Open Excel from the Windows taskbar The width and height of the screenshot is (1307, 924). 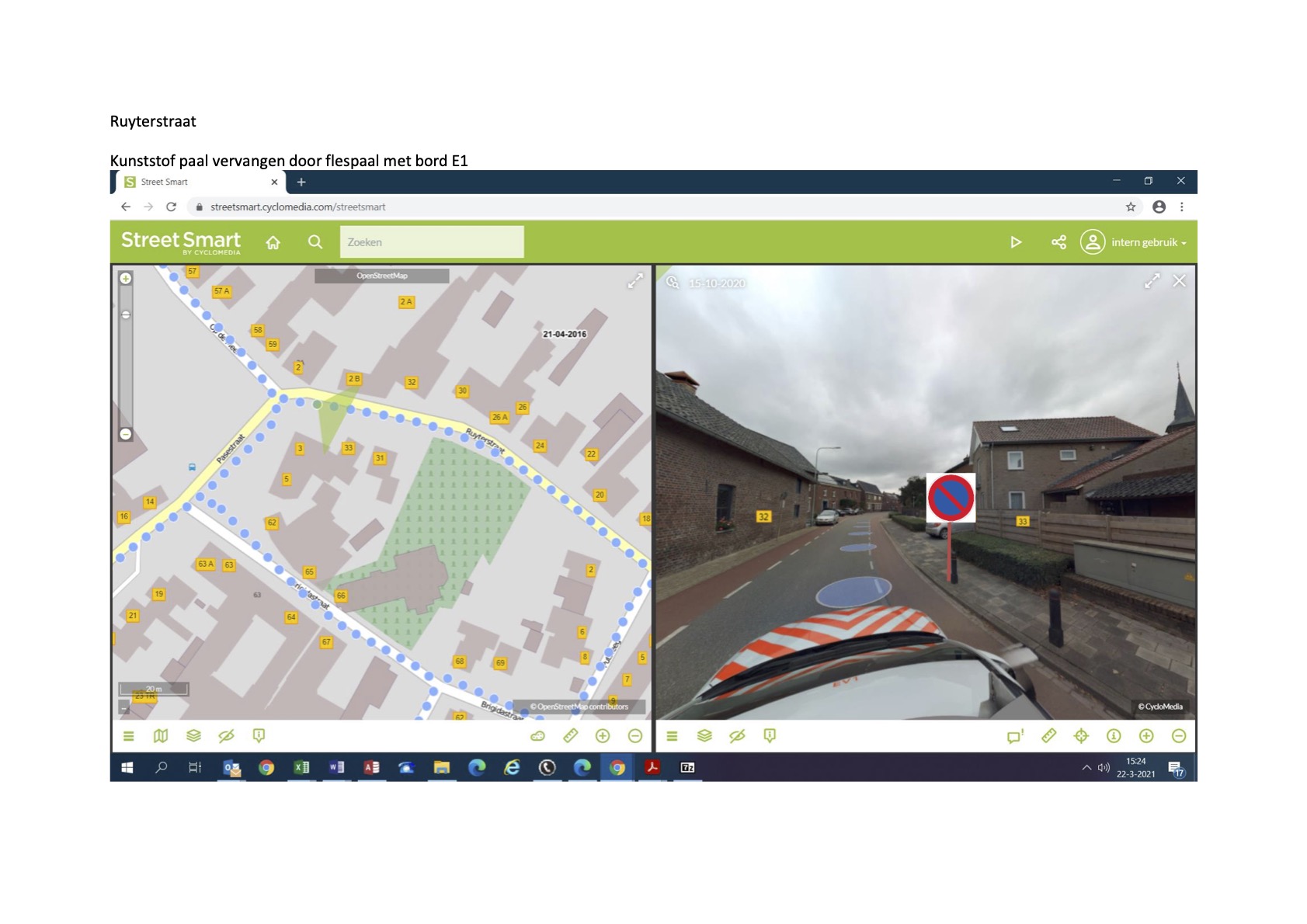(301, 767)
